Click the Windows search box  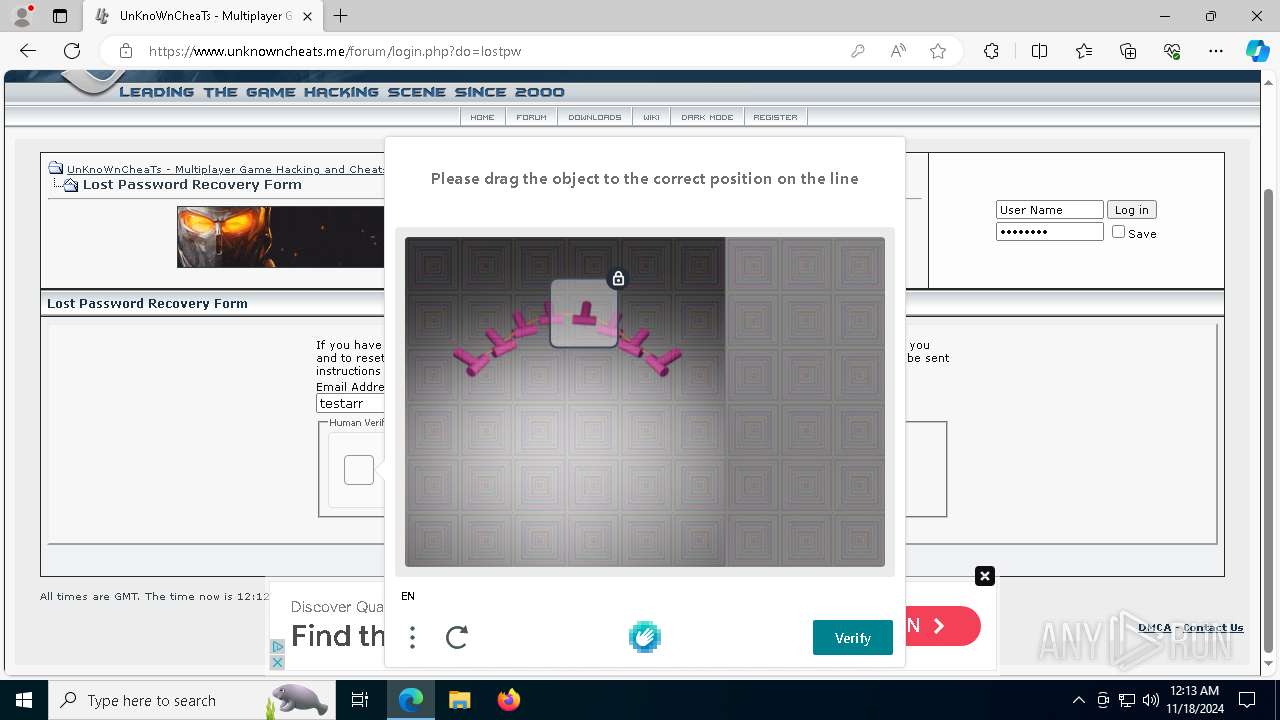tap(190, 700)
